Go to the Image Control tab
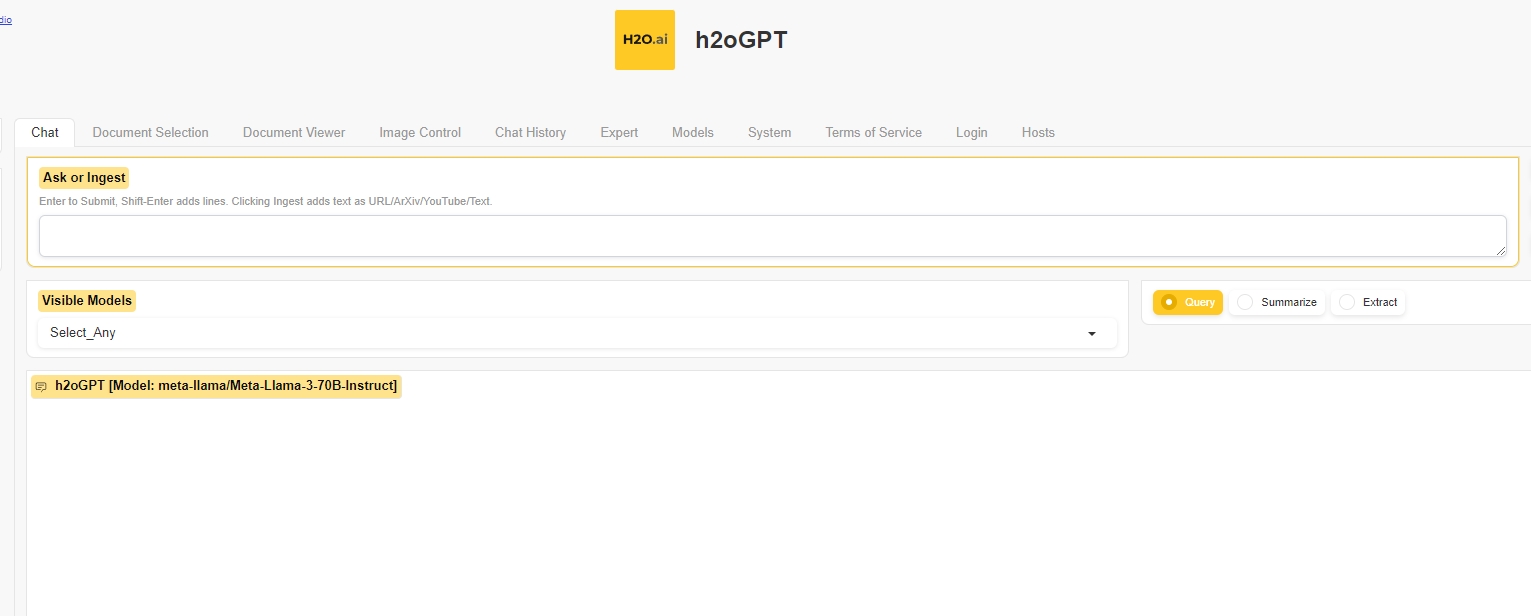Image resolution: width=1531 pixels, height=616 pixels. pyautogui.click(x=420, y=132)
